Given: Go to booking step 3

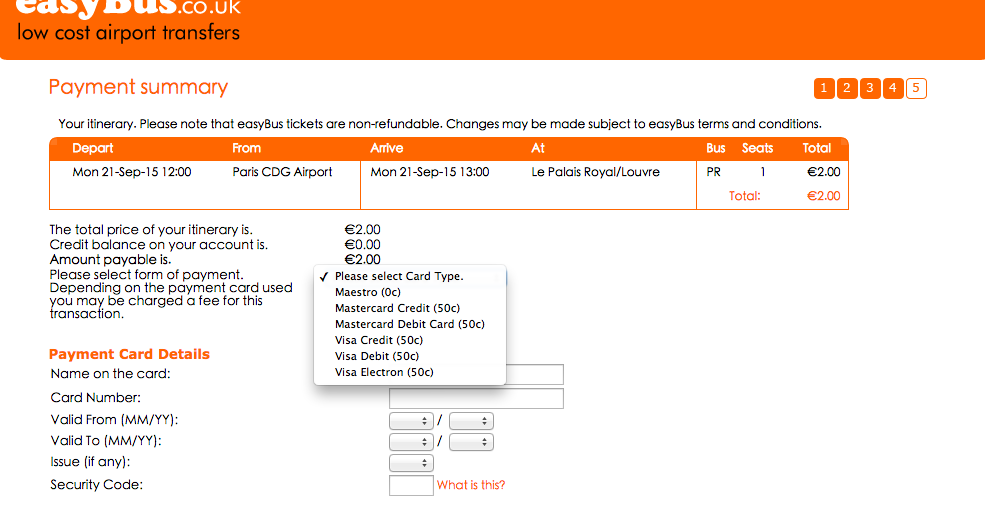Looking at the screenshot, I should (x=870, y=89).
